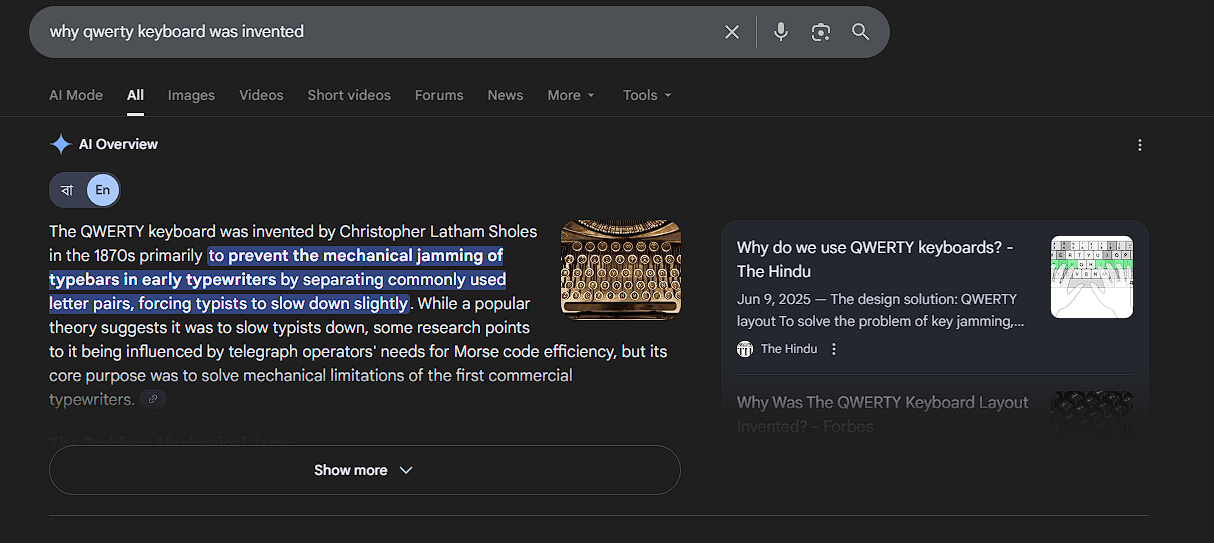The height and width of the screenshot is (543, 1214).
Task: Open the AI Mode tab
Action: (x=76, y=95)
